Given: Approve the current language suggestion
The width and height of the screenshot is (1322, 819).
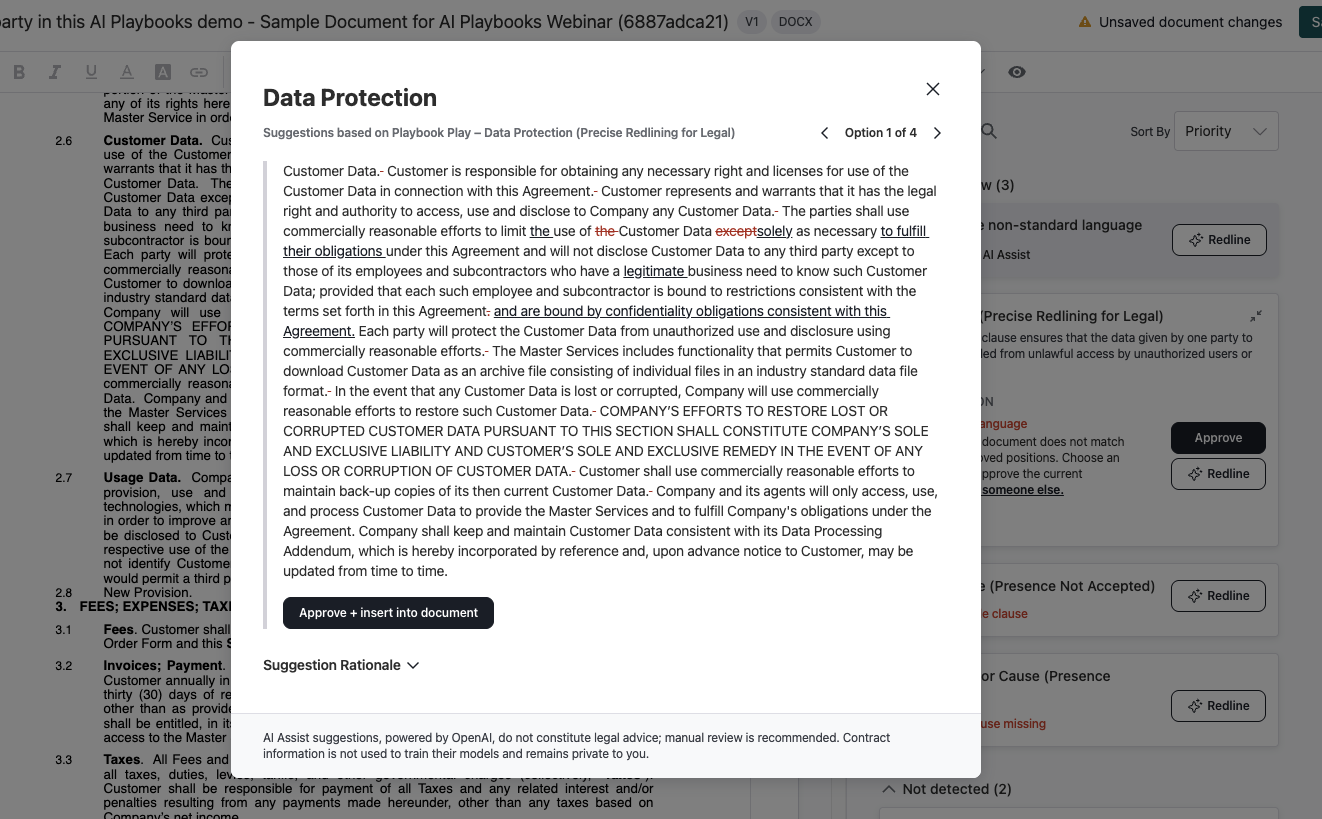Looking at the screenshot, I should coord(1218,437).
